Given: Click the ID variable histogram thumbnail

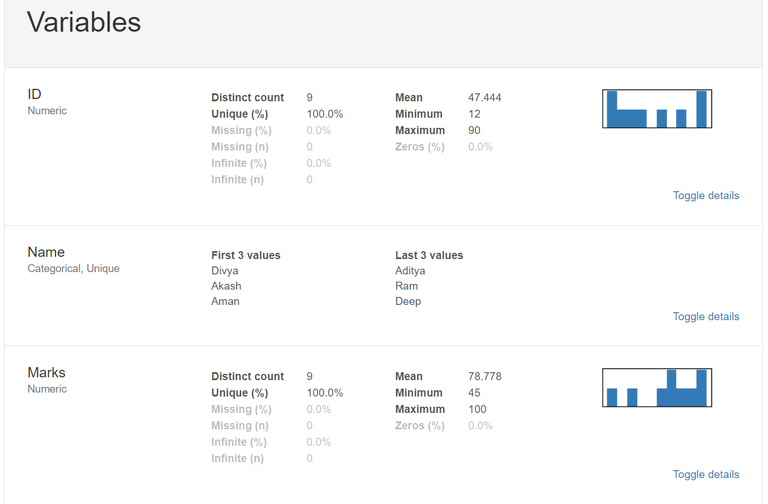Looking at the screenshot, I should coord(656,109).
